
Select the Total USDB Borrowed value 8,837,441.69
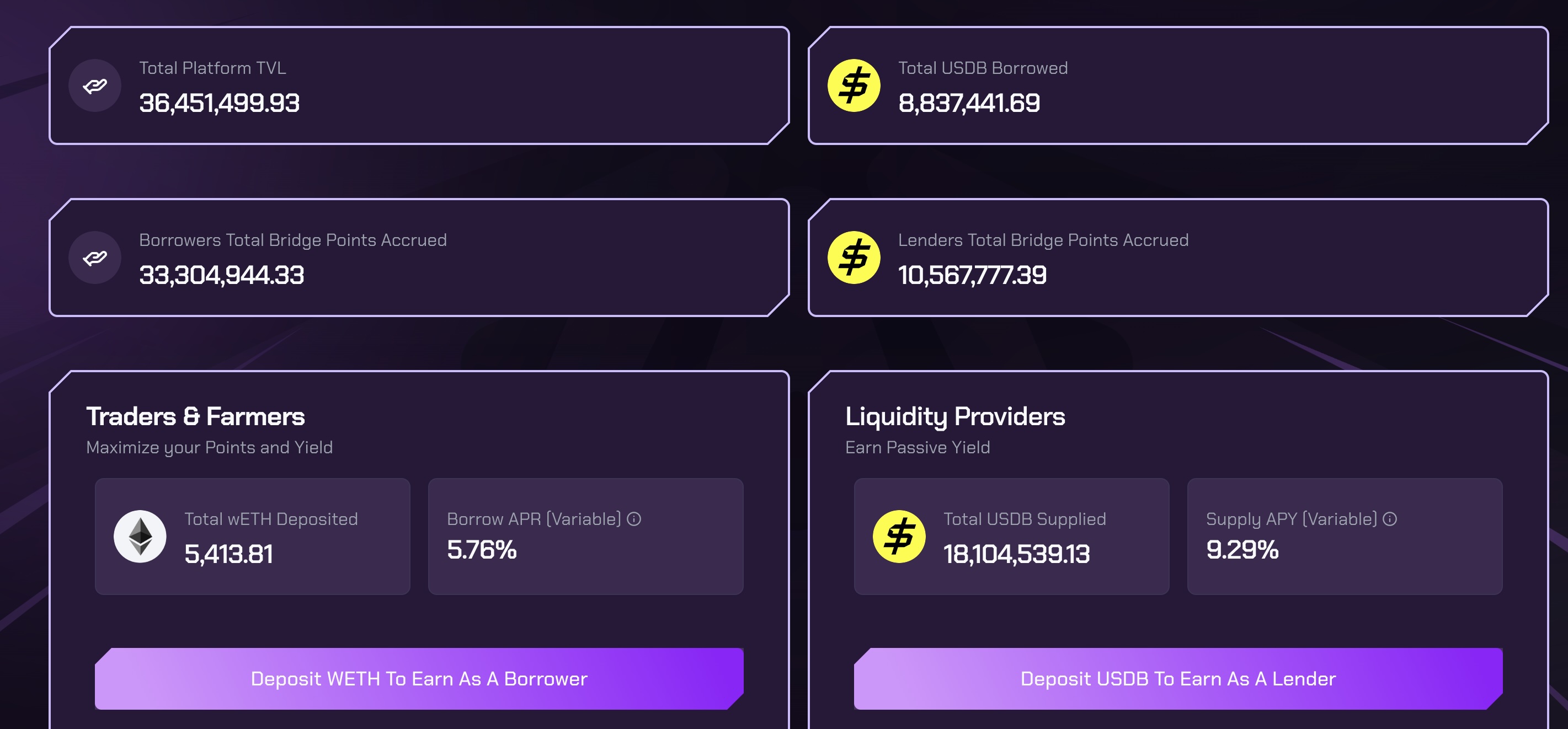(969, 103)
